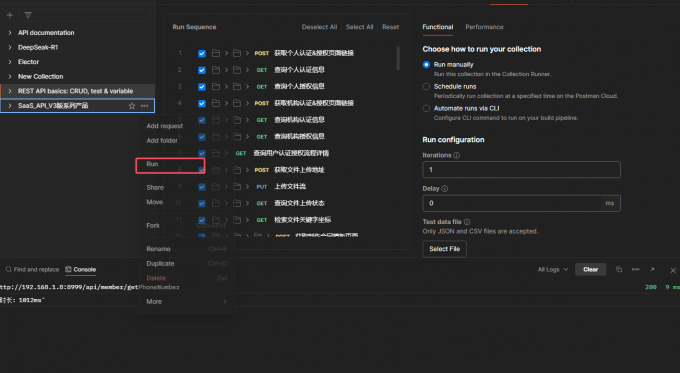Choose Delete from the context menu
Viewport: 680px width, 373px height.
pyautogui.click(x=156, y=278)
